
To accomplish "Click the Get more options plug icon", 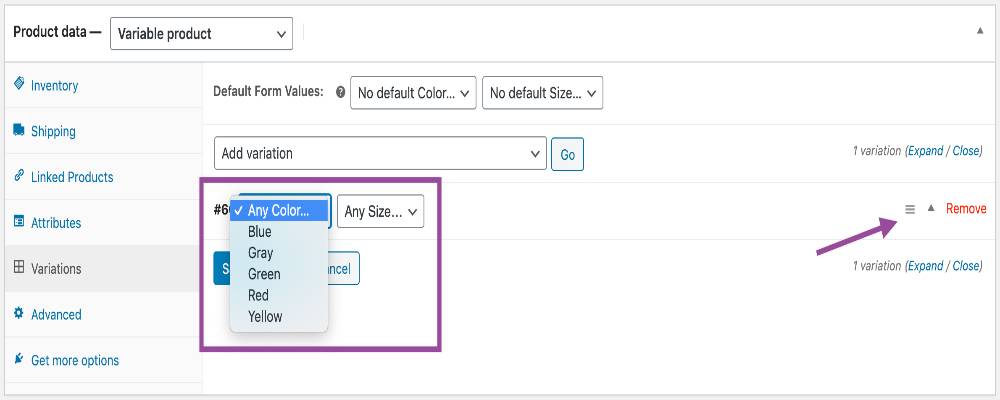I will [x=19, y=359].
